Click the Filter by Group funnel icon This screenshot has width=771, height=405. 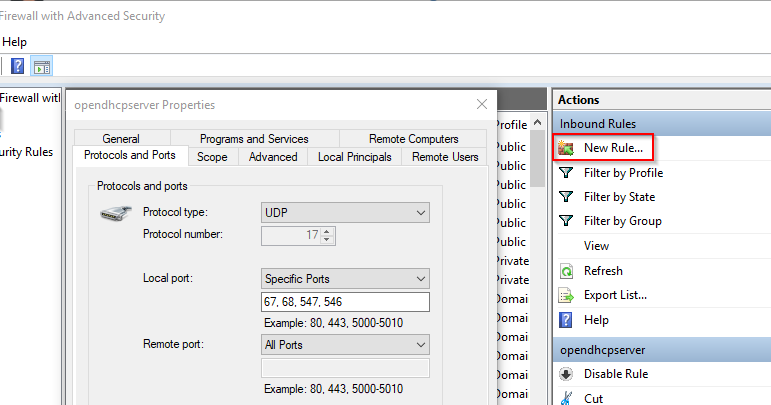[x=566, y=221]
